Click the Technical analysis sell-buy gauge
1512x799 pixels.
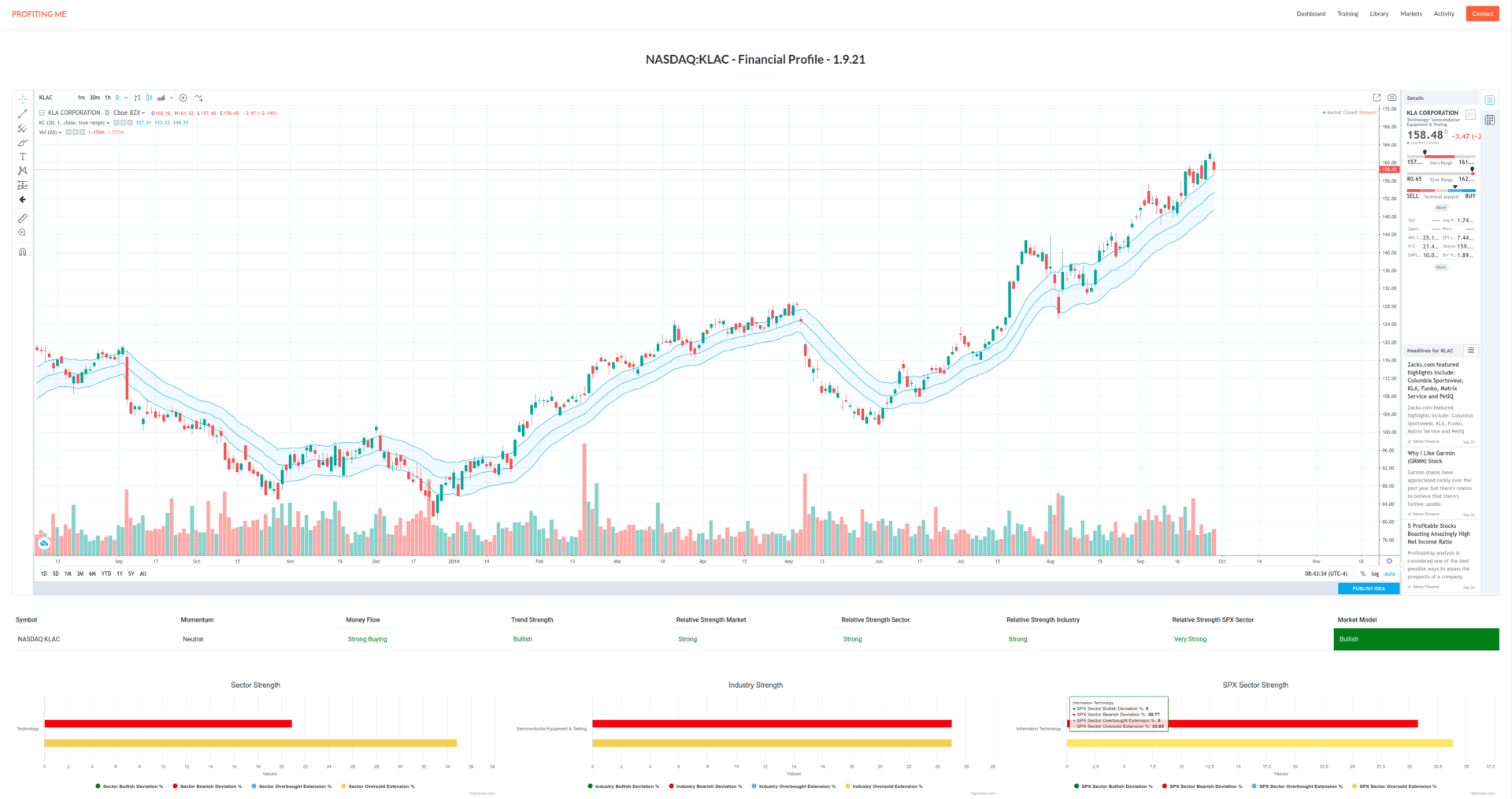pyautogui.click(x=1441, y=191)
